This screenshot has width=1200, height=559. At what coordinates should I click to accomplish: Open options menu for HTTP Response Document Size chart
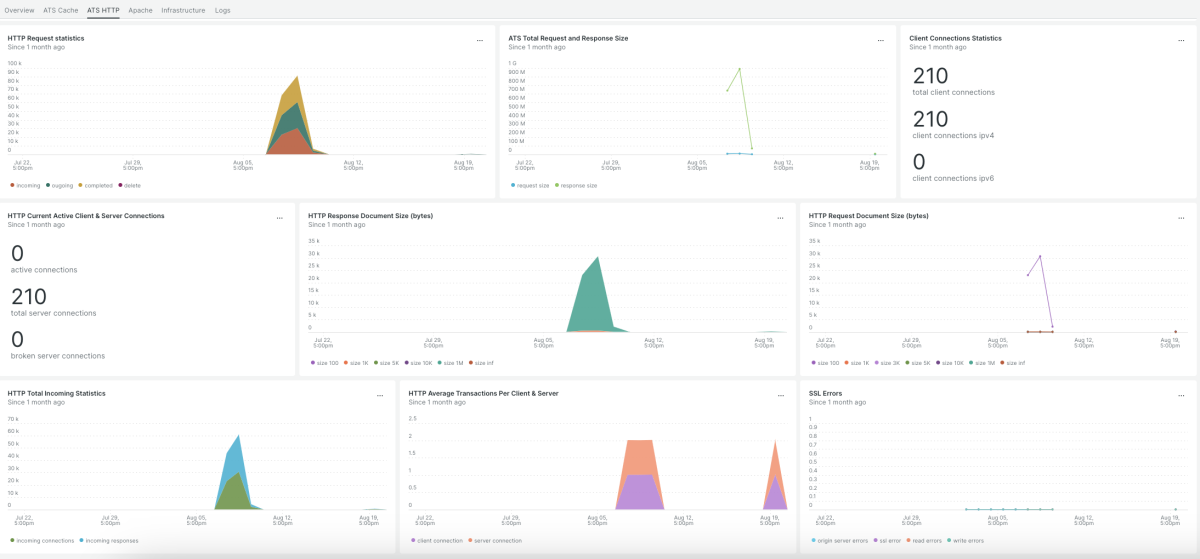[x=780, y=218]
